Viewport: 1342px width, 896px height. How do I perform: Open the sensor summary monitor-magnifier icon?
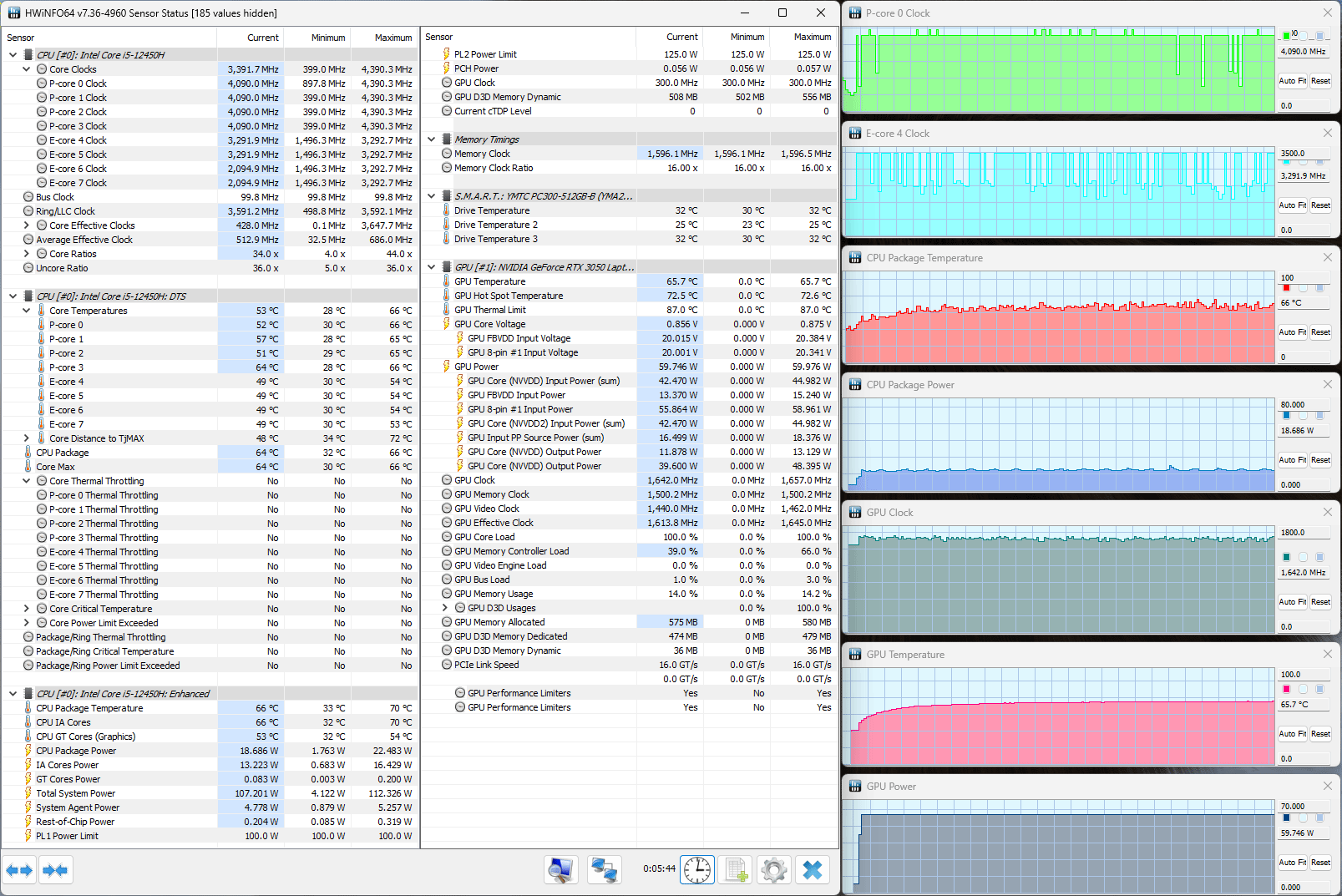[560, 870]
